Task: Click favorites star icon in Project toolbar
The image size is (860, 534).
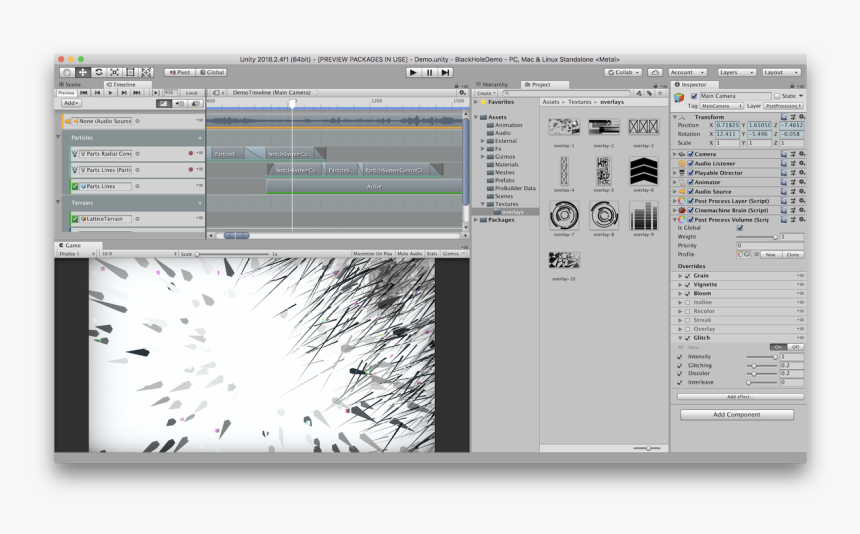Action: (660, 93)
